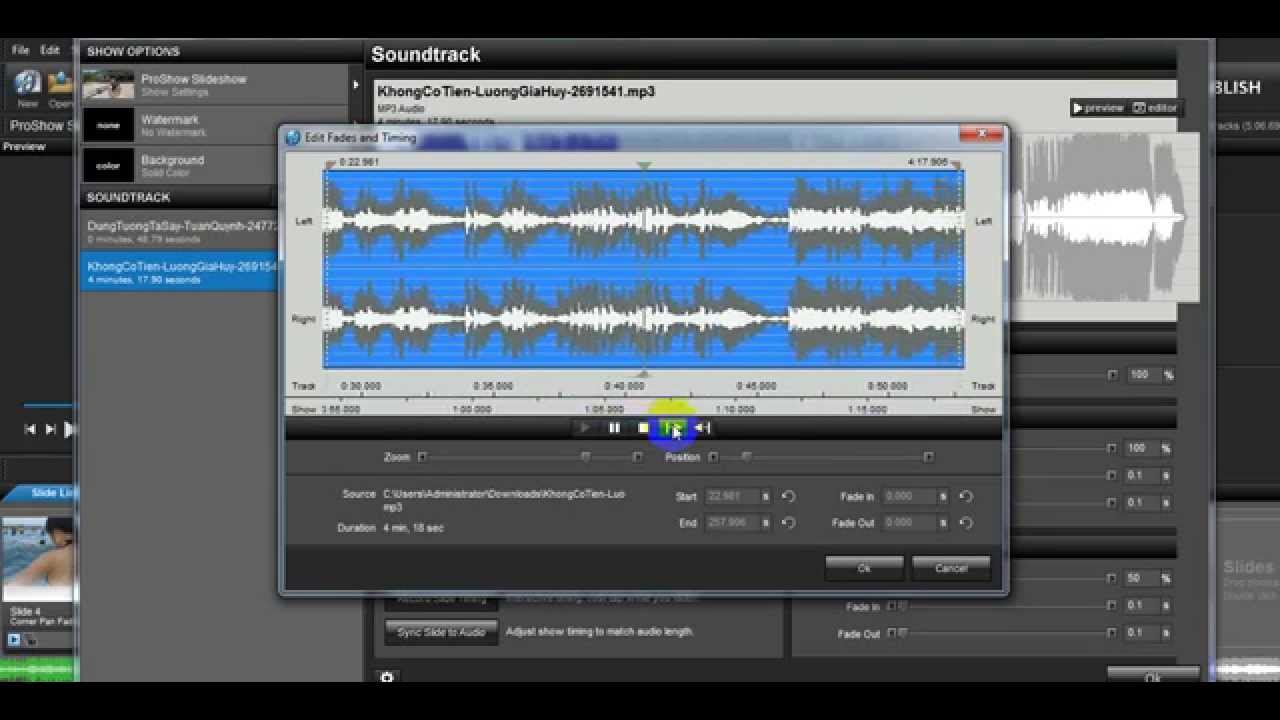Click the Zoom slider thumb

586,457
